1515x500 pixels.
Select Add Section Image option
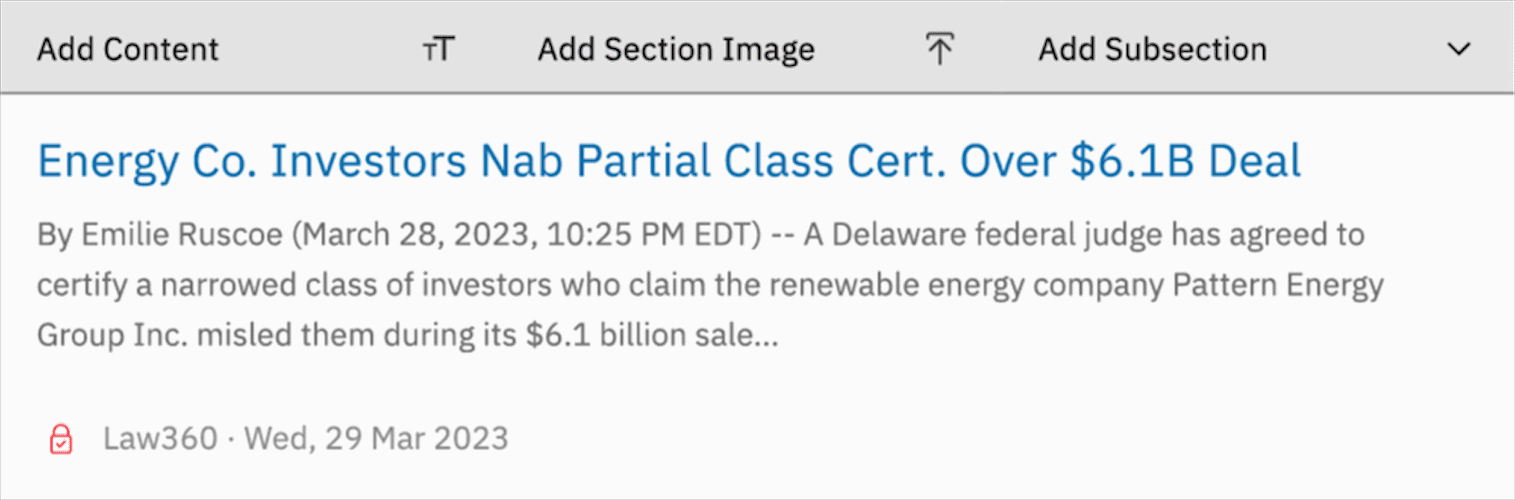(676, 49)
